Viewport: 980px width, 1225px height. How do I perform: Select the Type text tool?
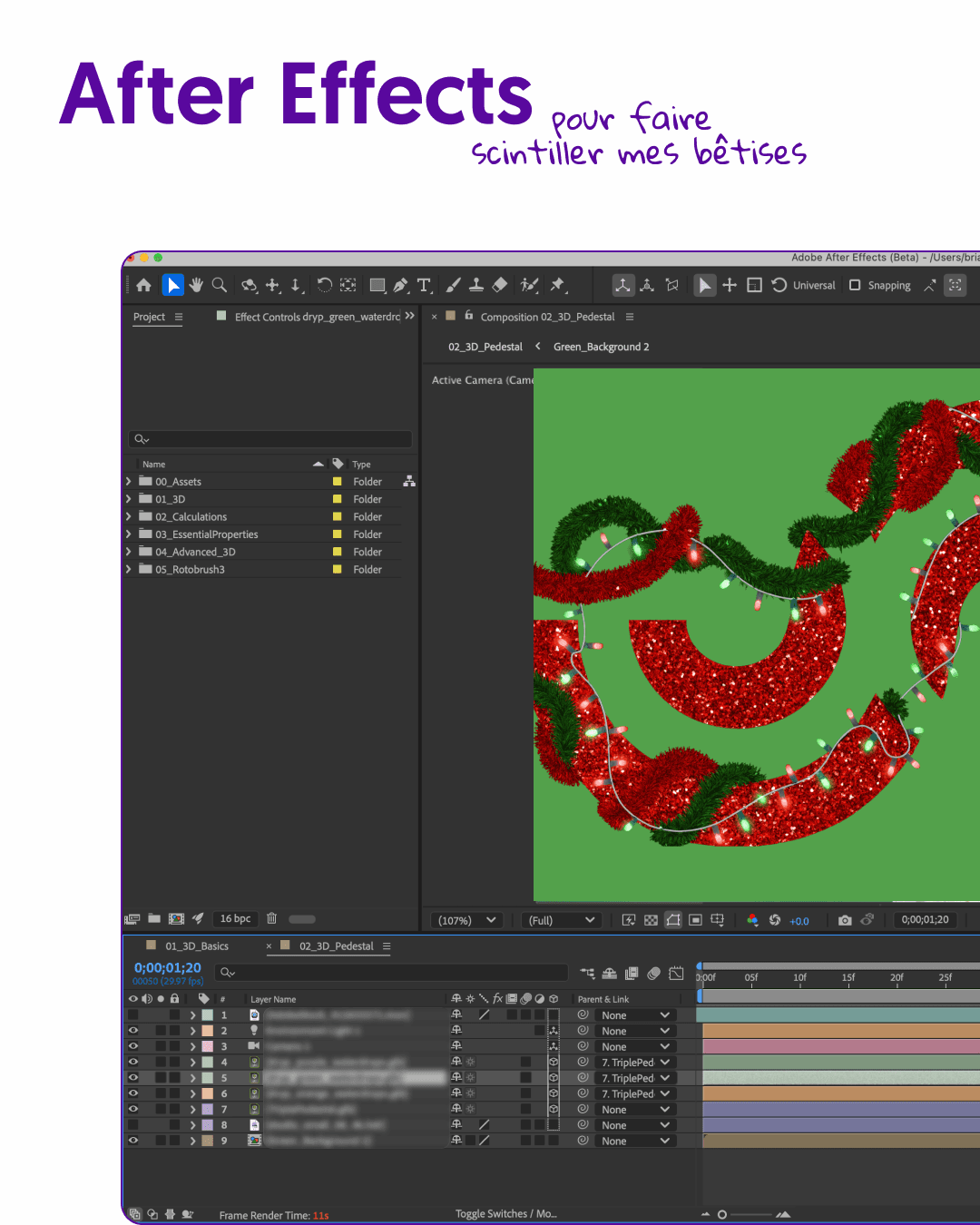point(424,285)
